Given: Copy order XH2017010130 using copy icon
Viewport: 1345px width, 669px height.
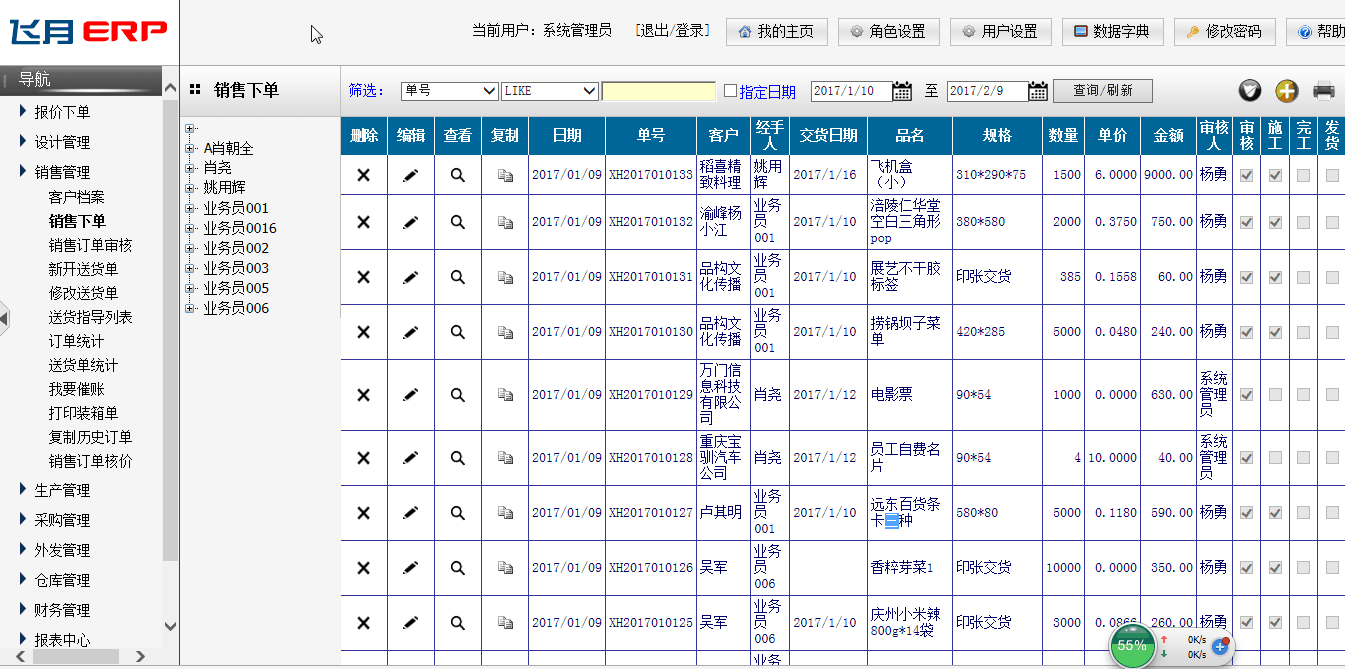Looking at the screenshot, I should tap(506, 332).
